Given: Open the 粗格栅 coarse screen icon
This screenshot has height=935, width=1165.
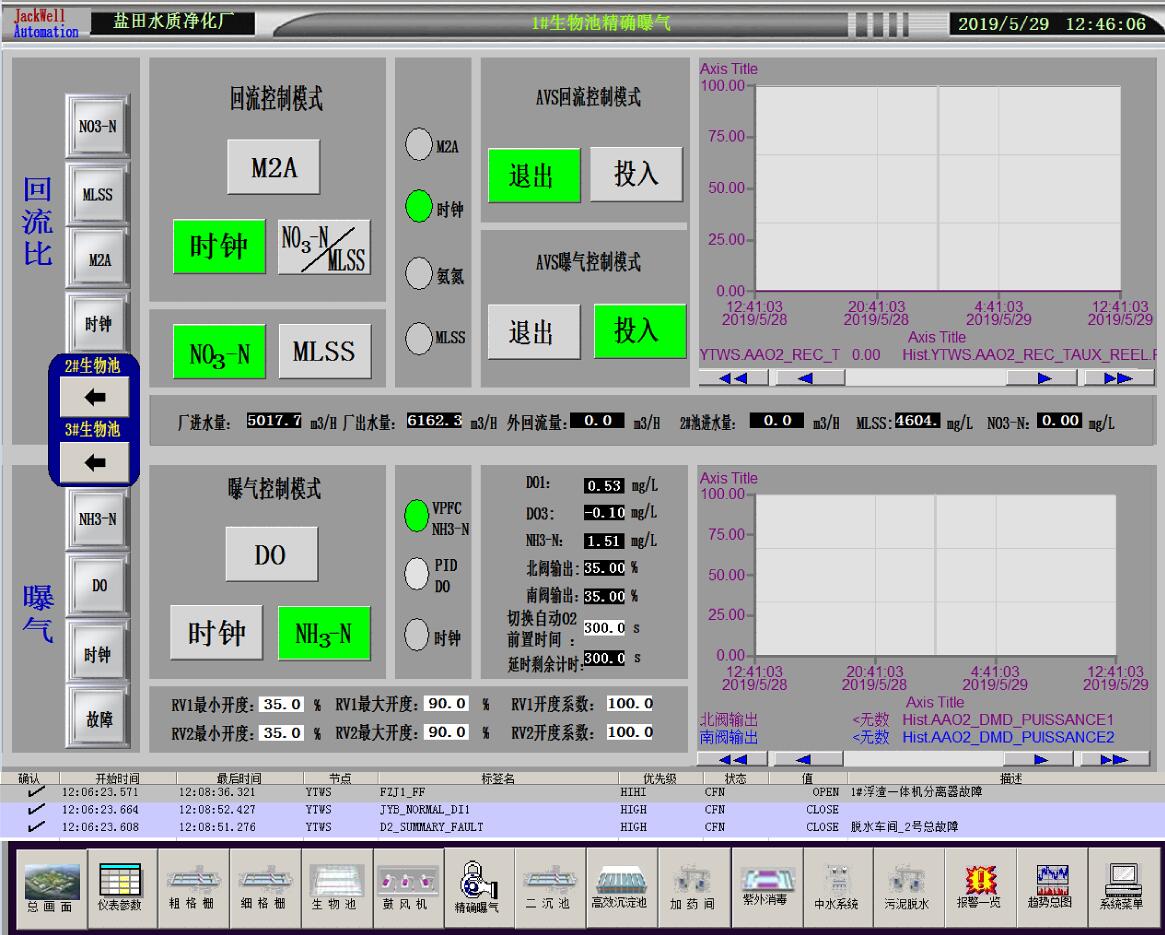Looking at the screenshot, I should point(192,889).
